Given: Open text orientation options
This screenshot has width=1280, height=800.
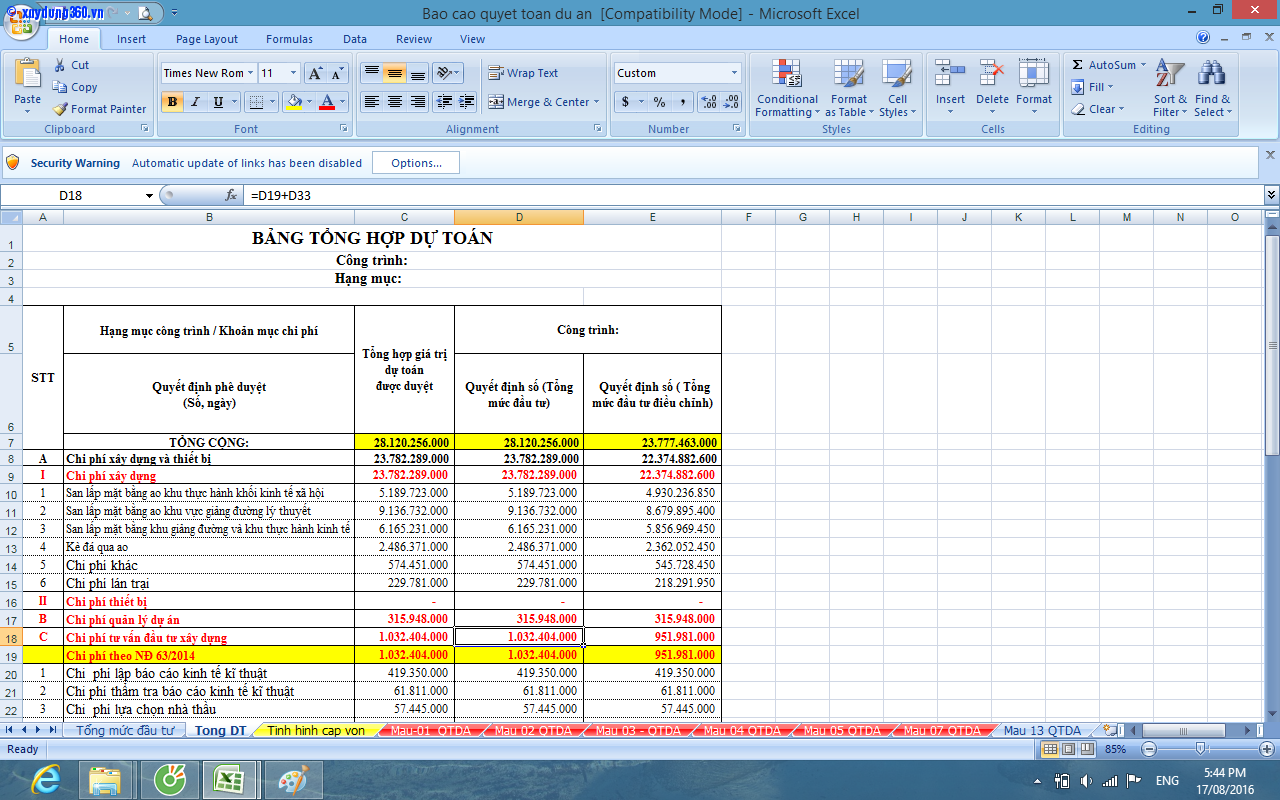Looking at the screenshot, I should 448,73.
